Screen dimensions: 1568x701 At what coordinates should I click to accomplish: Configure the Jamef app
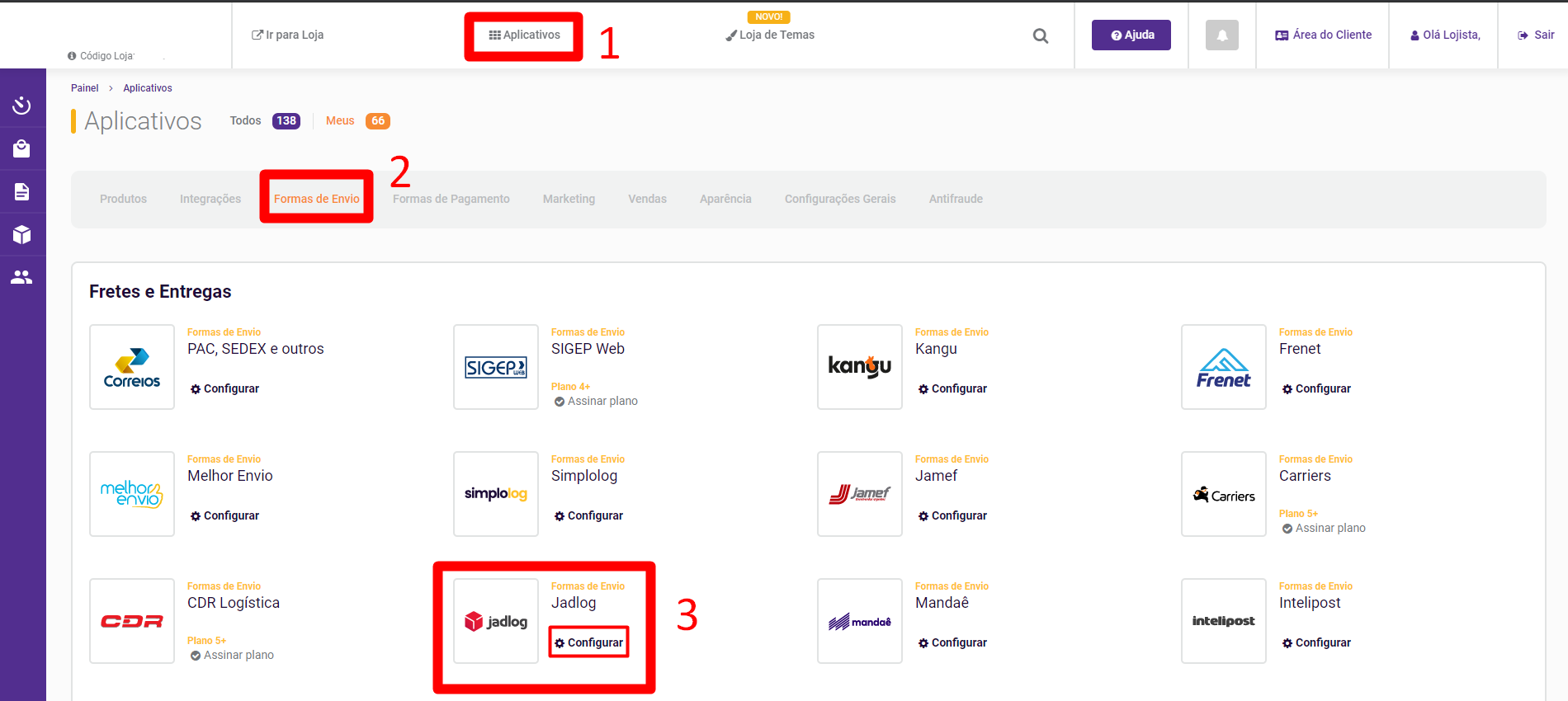[x=952, y=515]
